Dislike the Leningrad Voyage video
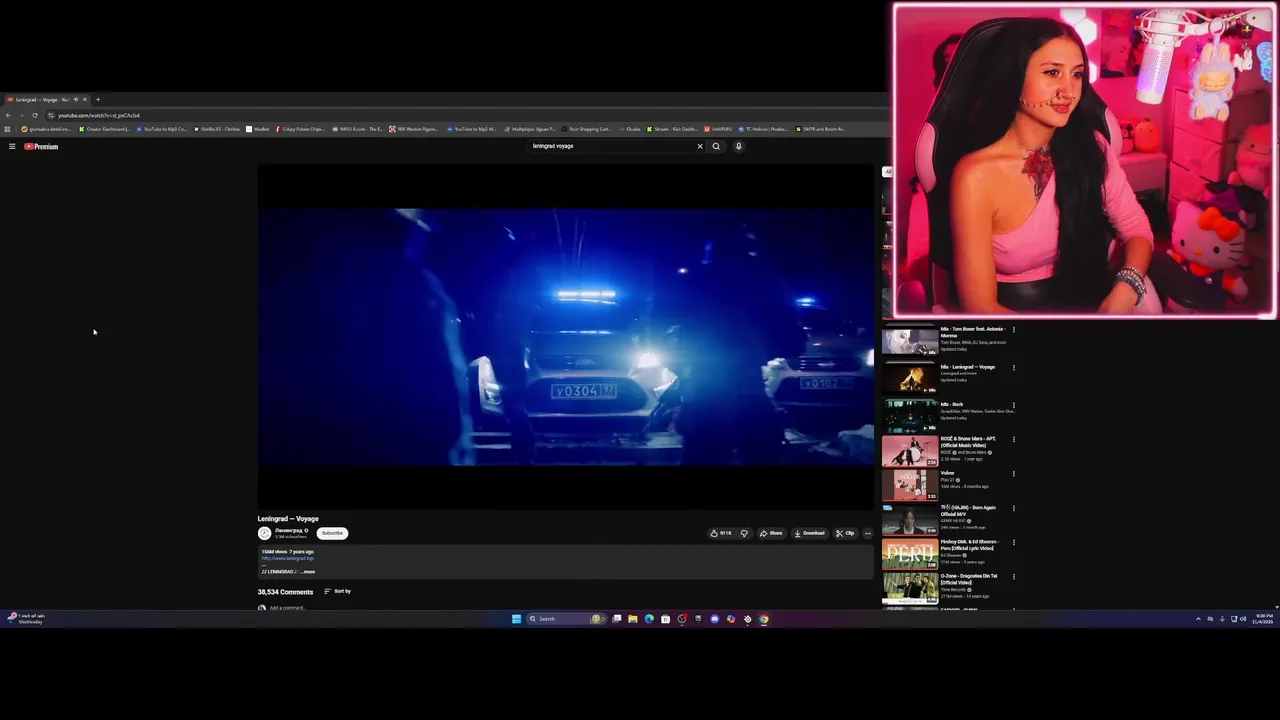 coord(743,533)
